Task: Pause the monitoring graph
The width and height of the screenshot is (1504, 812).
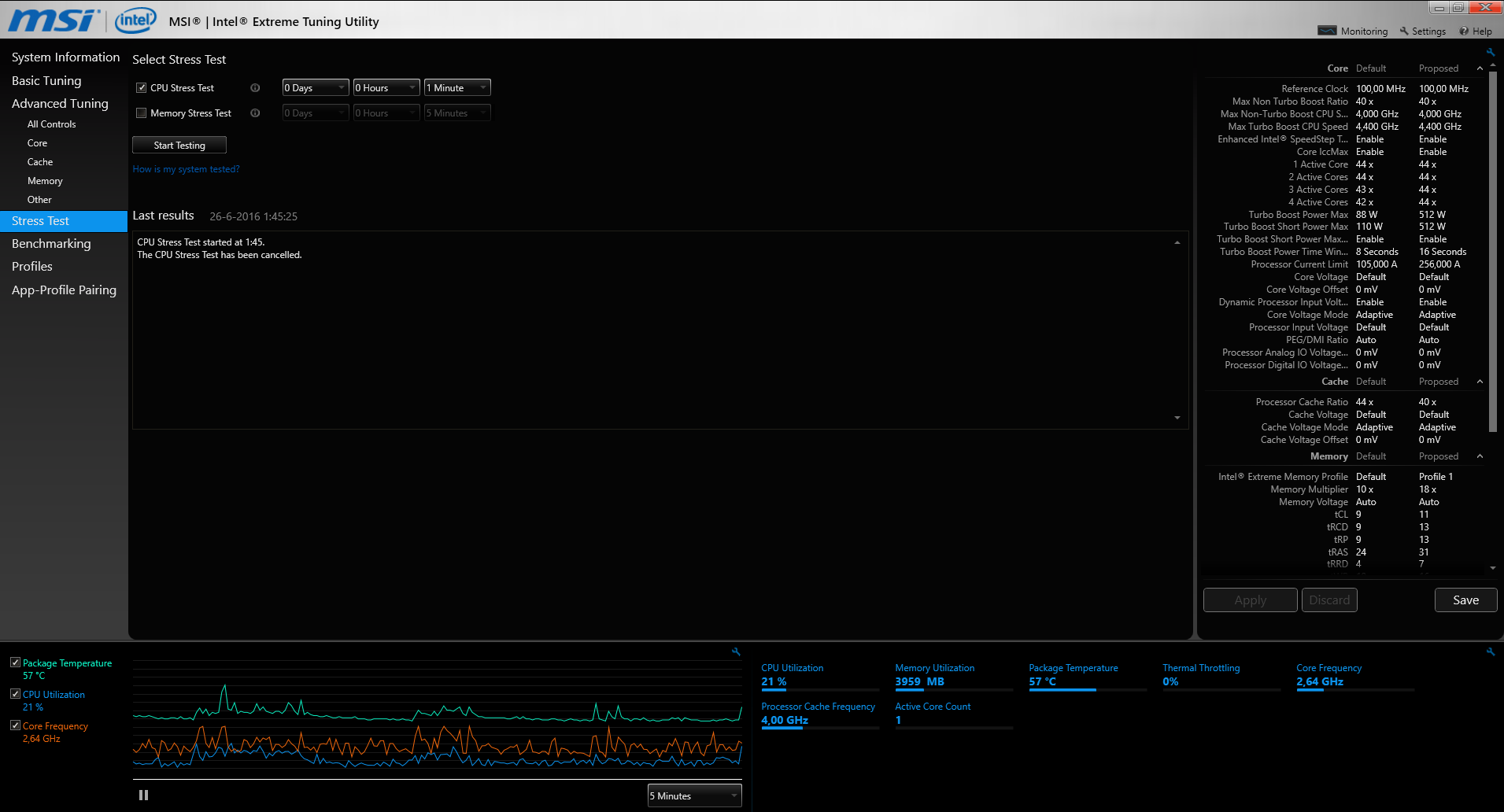Action: (143, 795)
